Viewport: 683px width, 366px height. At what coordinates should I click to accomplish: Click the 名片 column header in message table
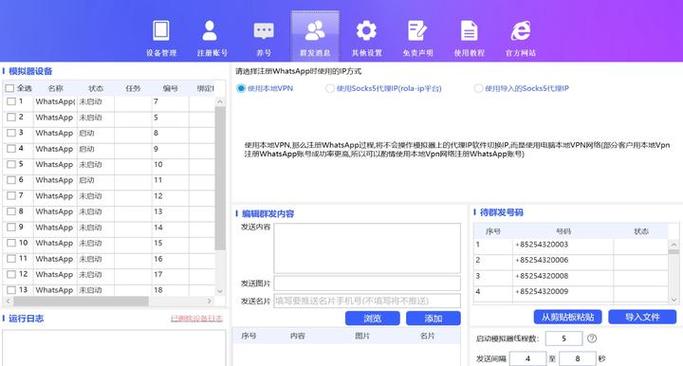click(427, 336)
